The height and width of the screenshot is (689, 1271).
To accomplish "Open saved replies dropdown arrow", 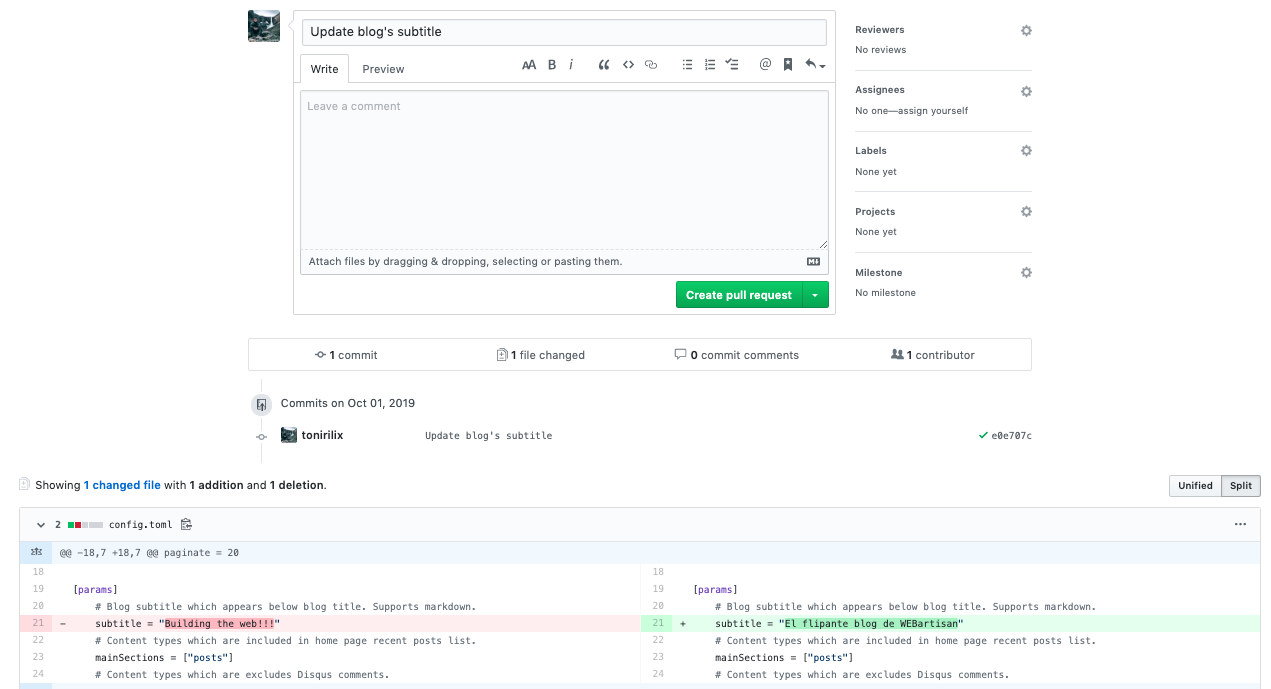I will coord(815,65).
